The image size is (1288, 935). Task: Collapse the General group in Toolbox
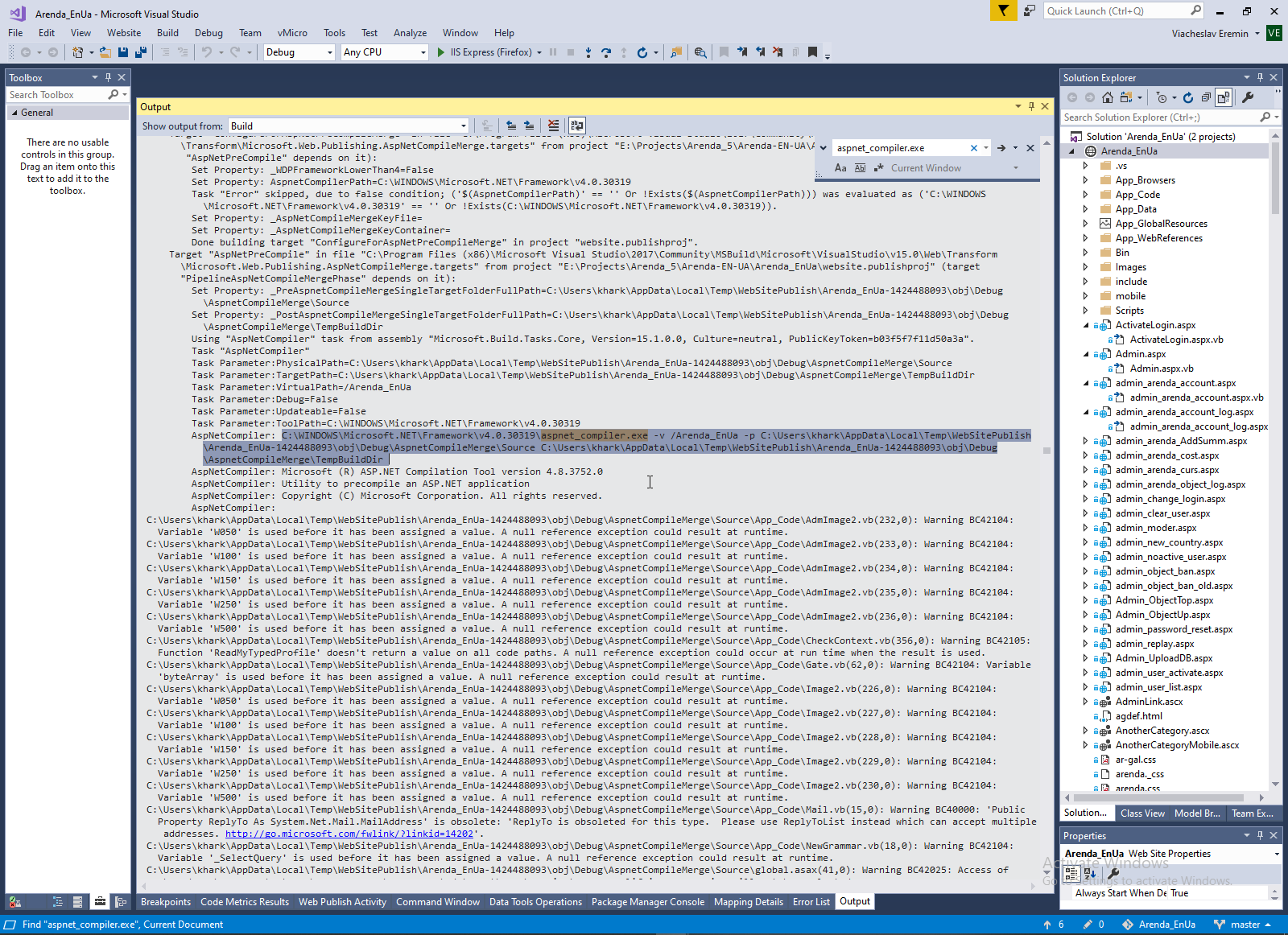[14, 113]
